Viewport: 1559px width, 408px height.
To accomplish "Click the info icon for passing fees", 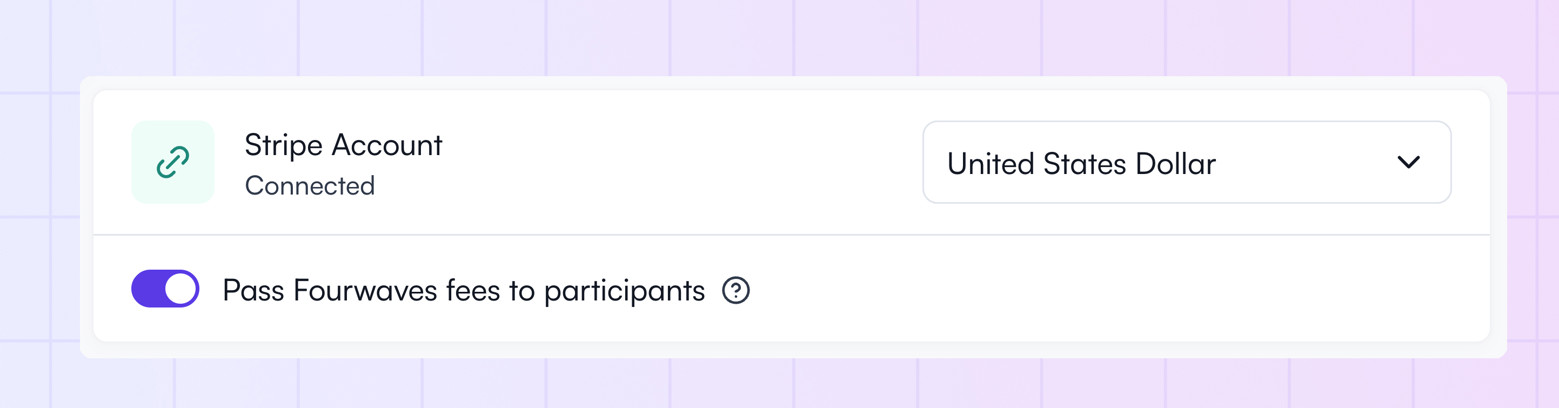I will [x=736, y=290].
